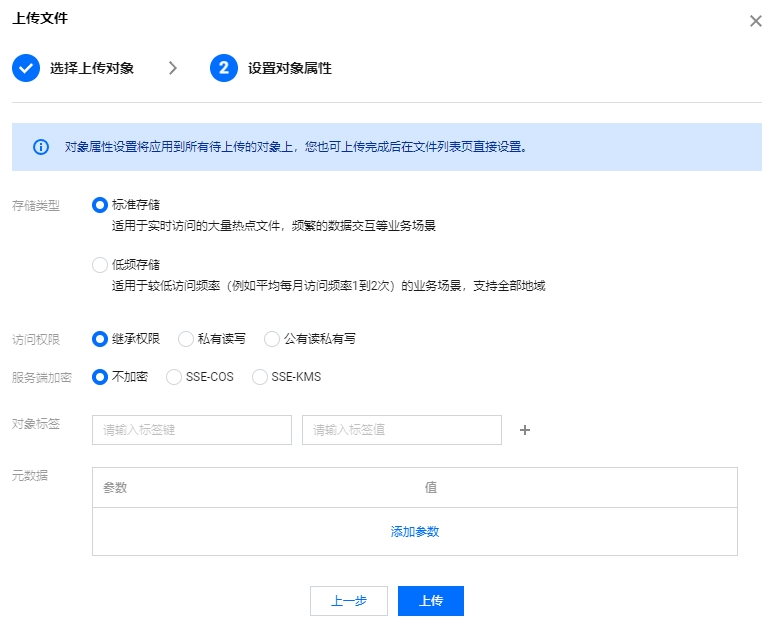The width and height of the screenshot is (771, 624).
Task: Focus the 请输入标签键 tag key field
Action: 191,430
